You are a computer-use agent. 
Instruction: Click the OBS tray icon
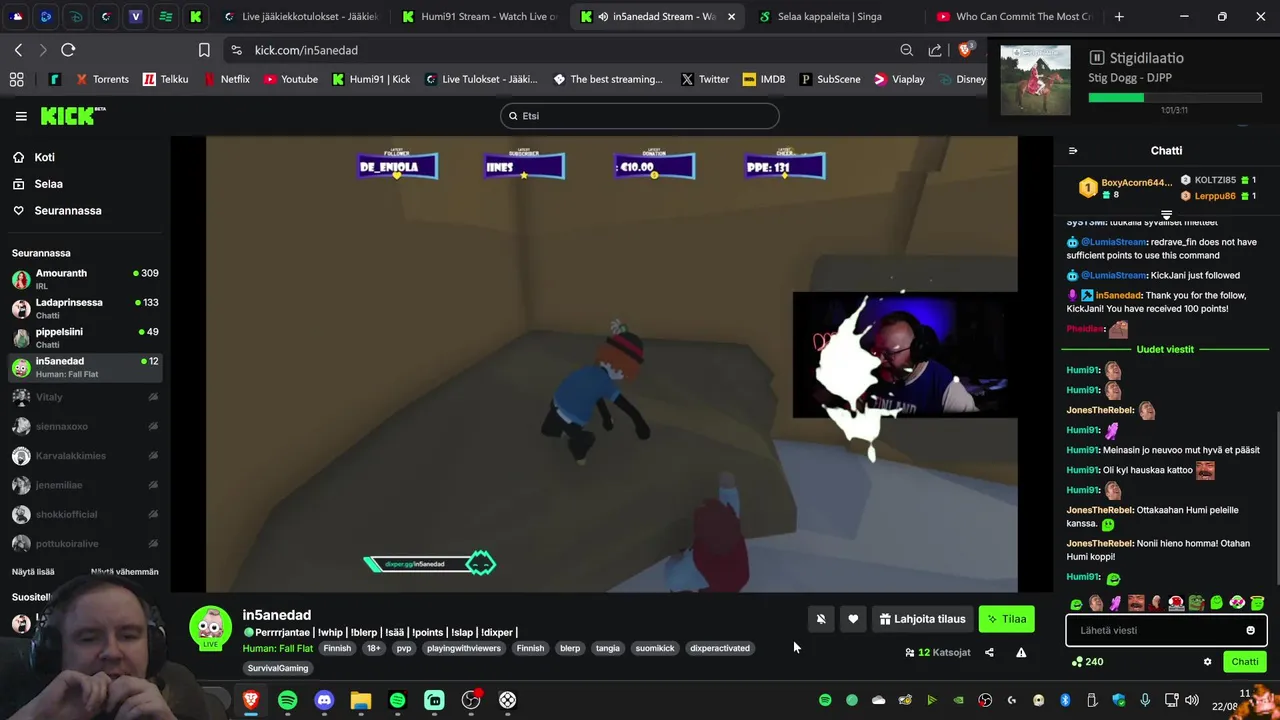click(985, 700)
